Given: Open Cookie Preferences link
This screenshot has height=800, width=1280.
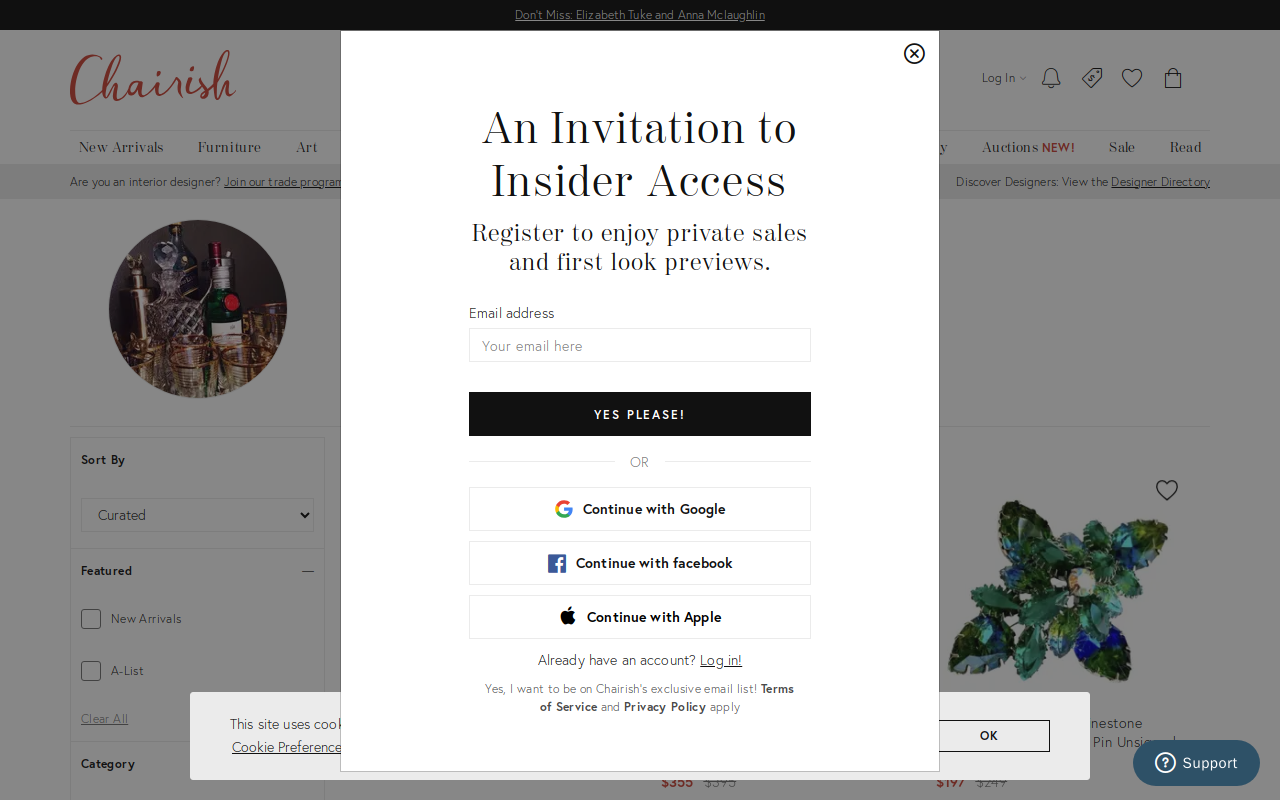Looking at the screenshot, I should coord(287,747).
